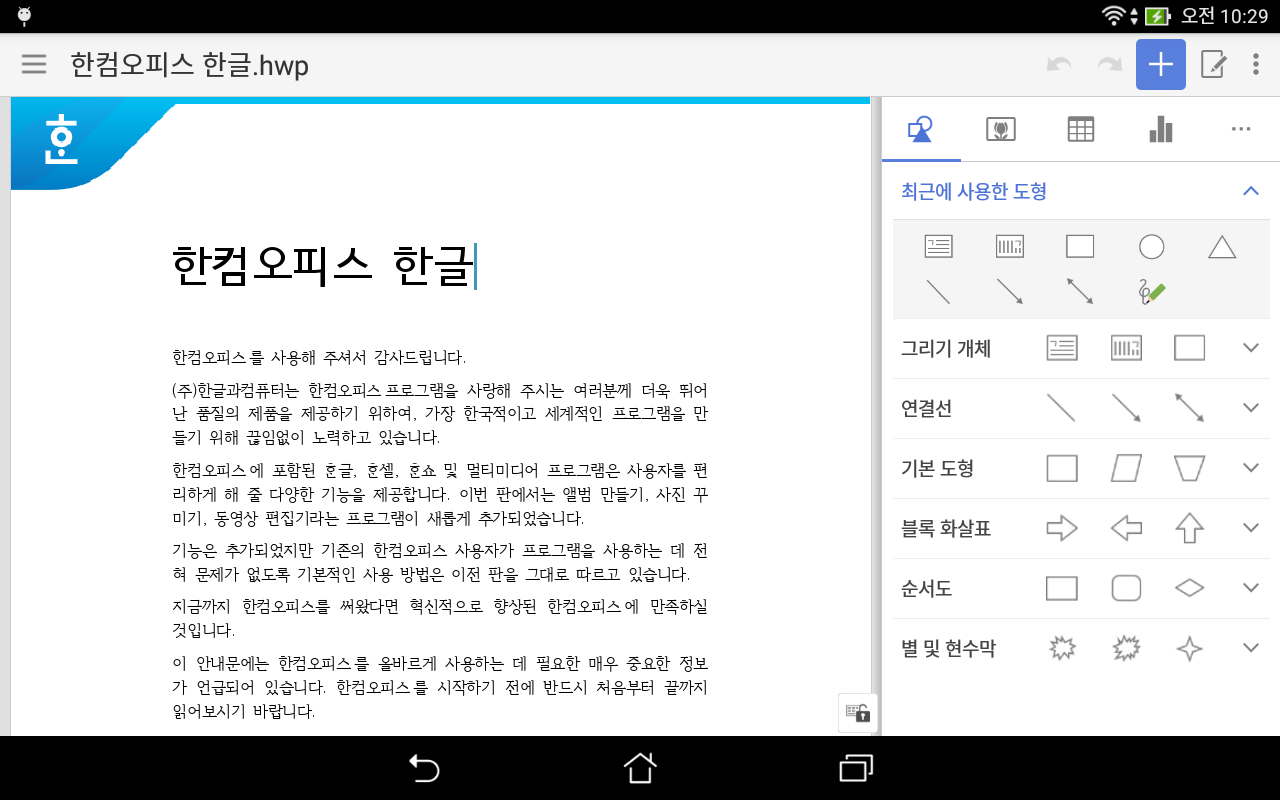Choose horizontal text box in 그리기 개체 row

pos(1062,348)
